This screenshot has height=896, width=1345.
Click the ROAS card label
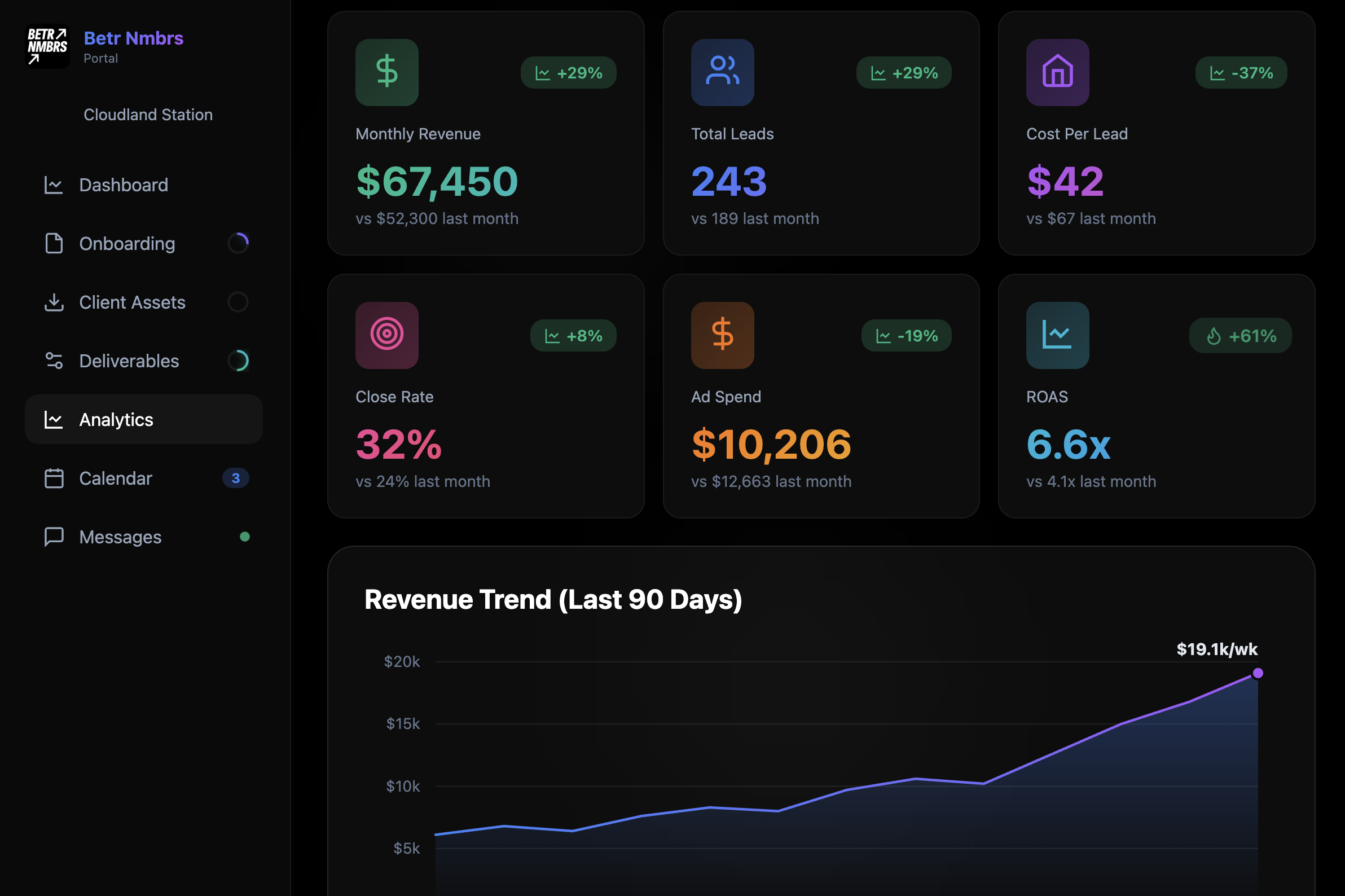tap(1047, 397)
